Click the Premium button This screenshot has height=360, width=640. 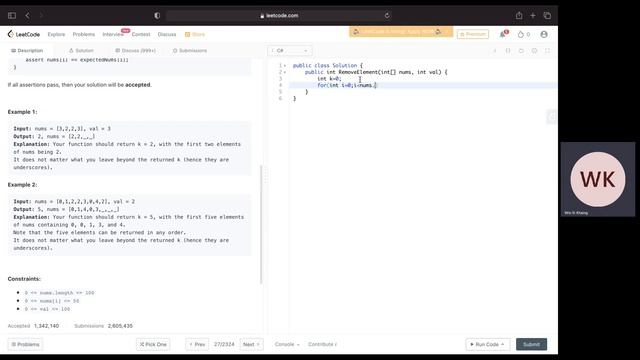[x=473, y=34]
